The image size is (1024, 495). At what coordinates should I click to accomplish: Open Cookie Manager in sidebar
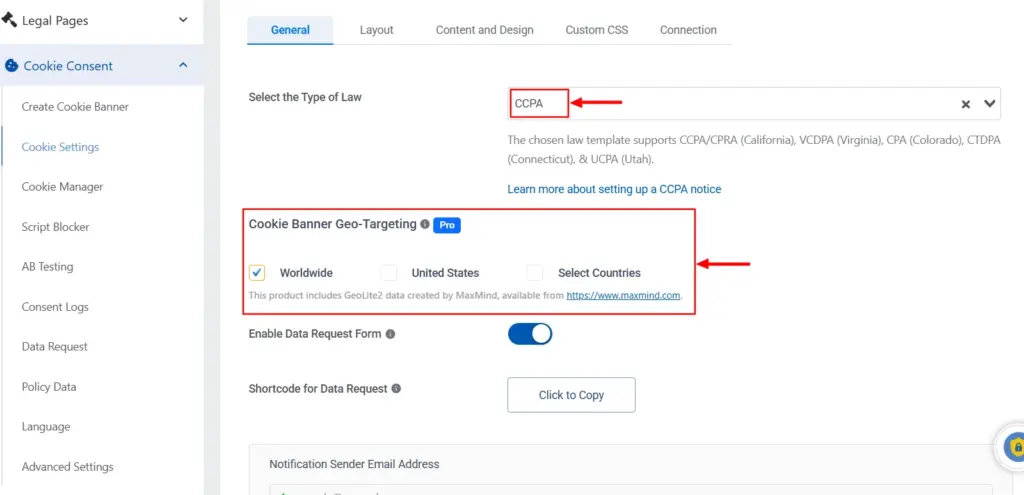(x=62, y=187)
